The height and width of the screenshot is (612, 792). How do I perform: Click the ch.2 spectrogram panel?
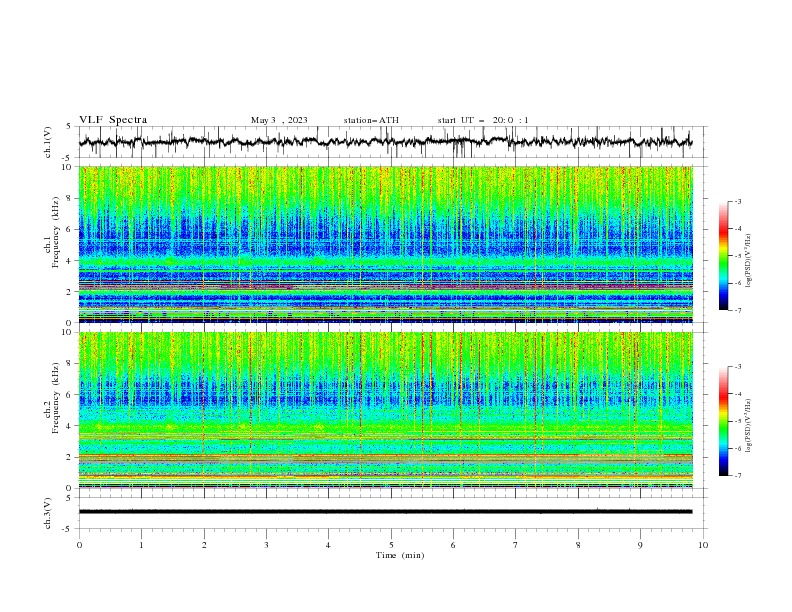coord(385,410)
